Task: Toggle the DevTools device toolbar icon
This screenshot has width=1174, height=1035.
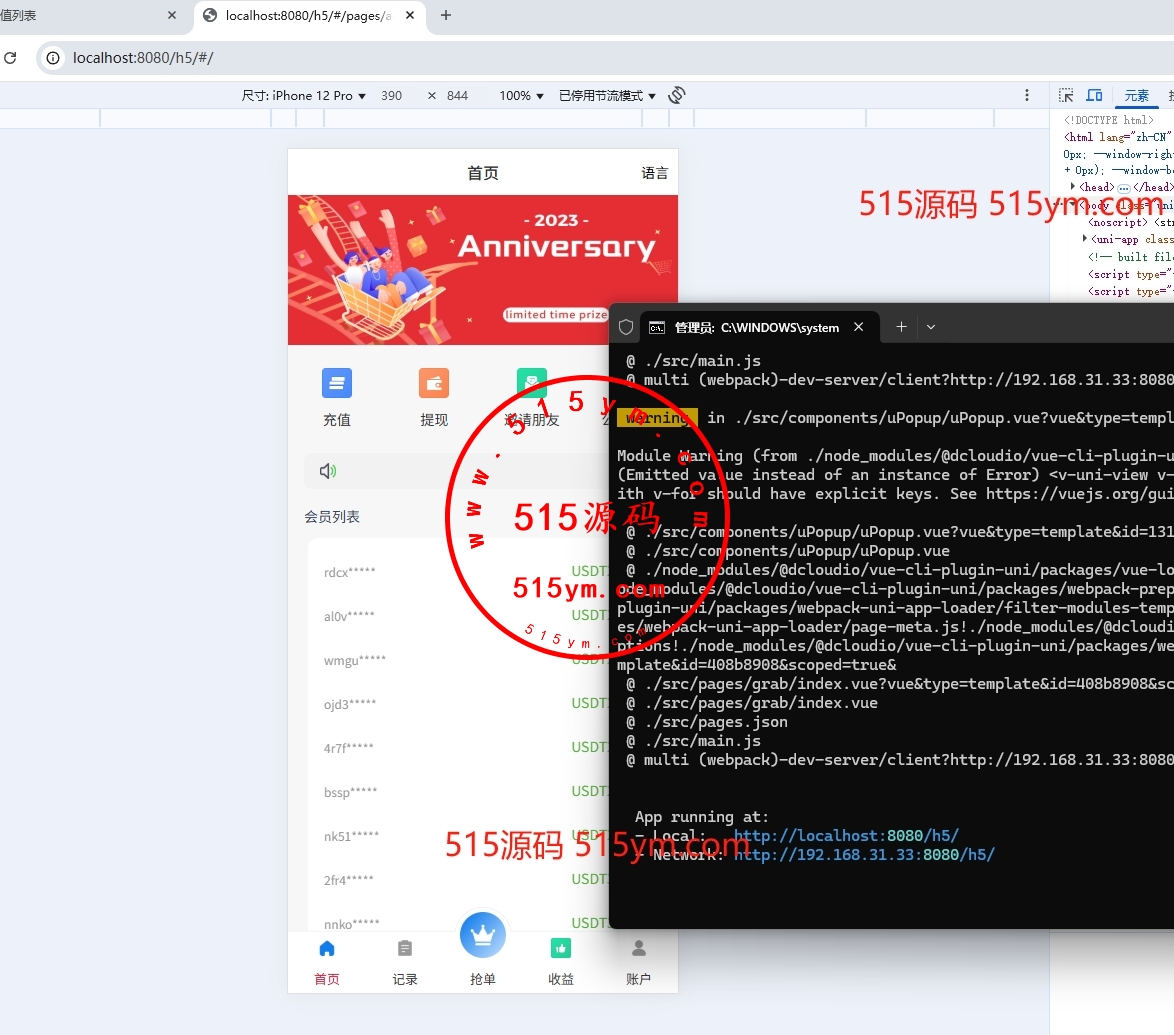Action: click(x=1094, y=95)
